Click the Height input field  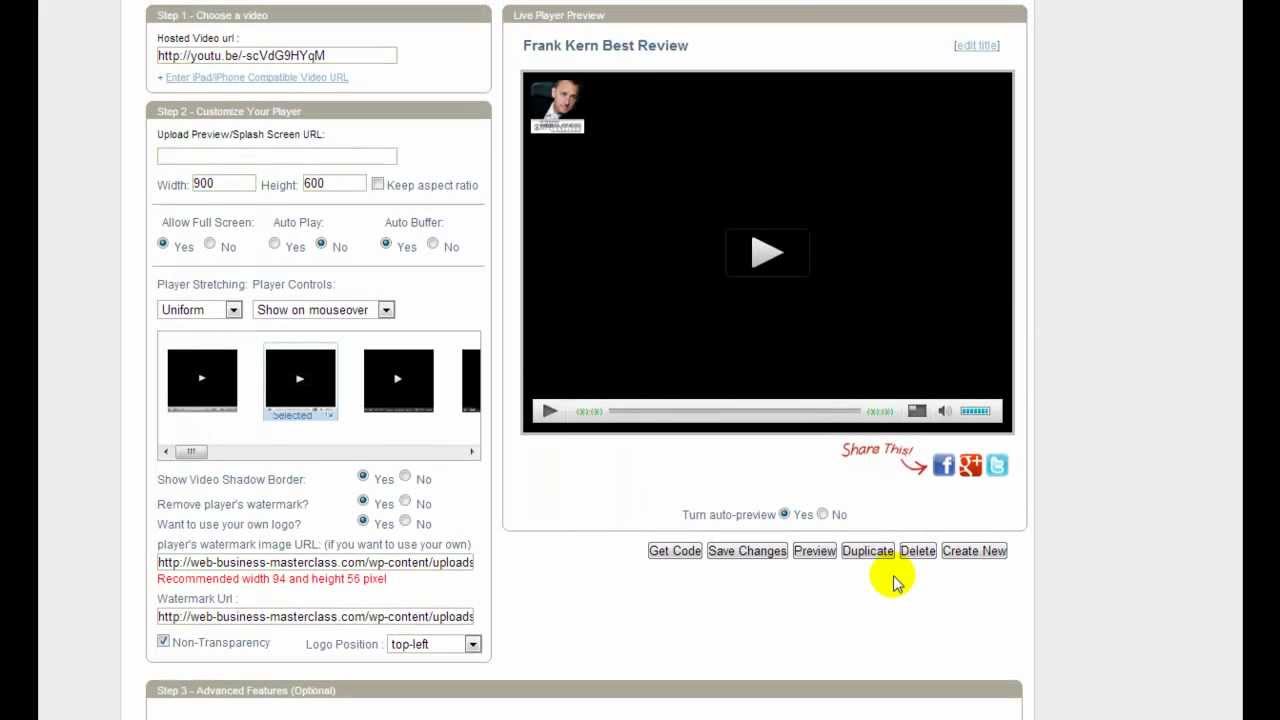pyautogui.click(x=334, y=183)
